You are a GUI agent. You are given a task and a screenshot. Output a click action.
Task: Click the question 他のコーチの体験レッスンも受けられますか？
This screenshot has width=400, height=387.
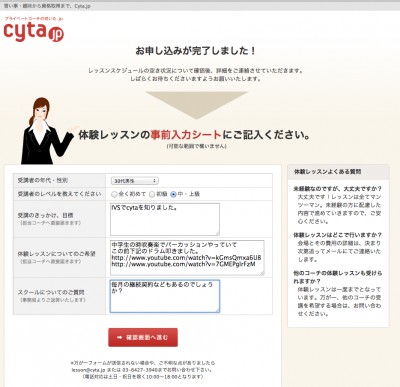(337, 277)
